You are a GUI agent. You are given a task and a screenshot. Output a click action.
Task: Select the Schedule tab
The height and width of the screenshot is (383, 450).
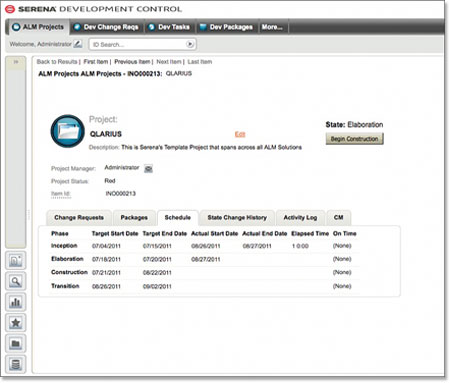pos(178,218)
